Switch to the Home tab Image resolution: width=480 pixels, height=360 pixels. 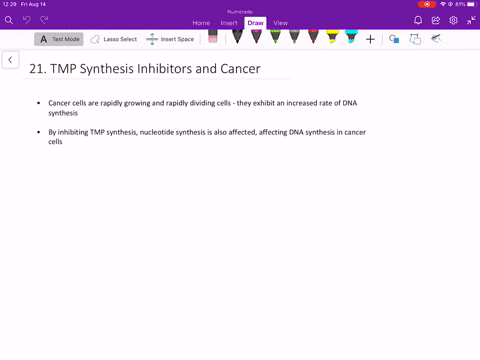[201, 23]
